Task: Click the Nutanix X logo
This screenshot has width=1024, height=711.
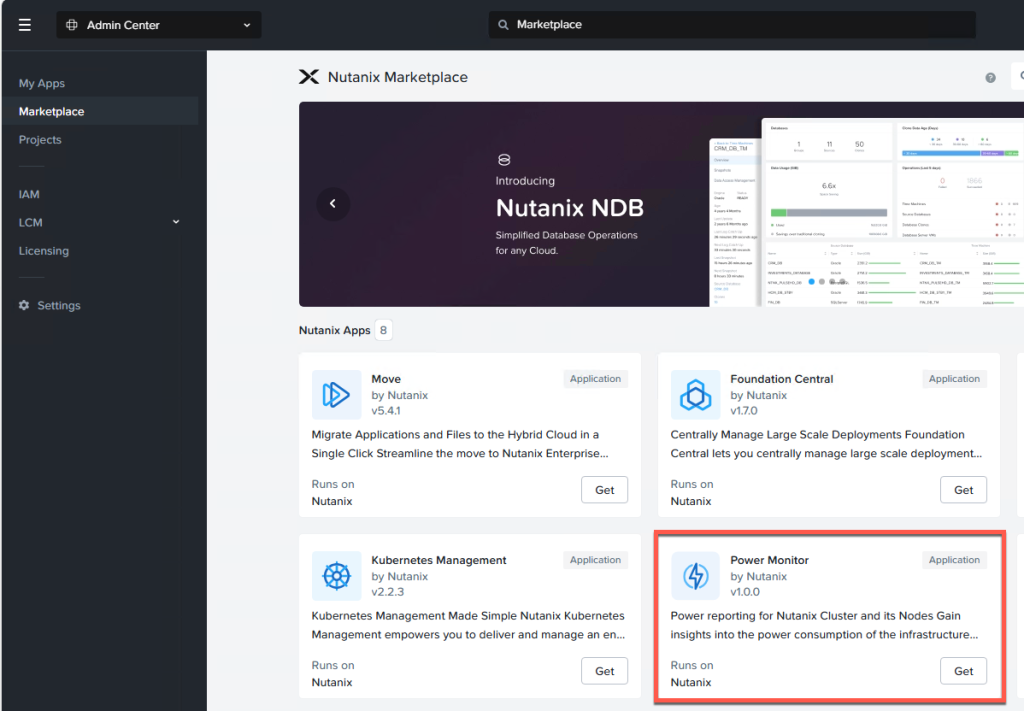Action: point(309,77)
